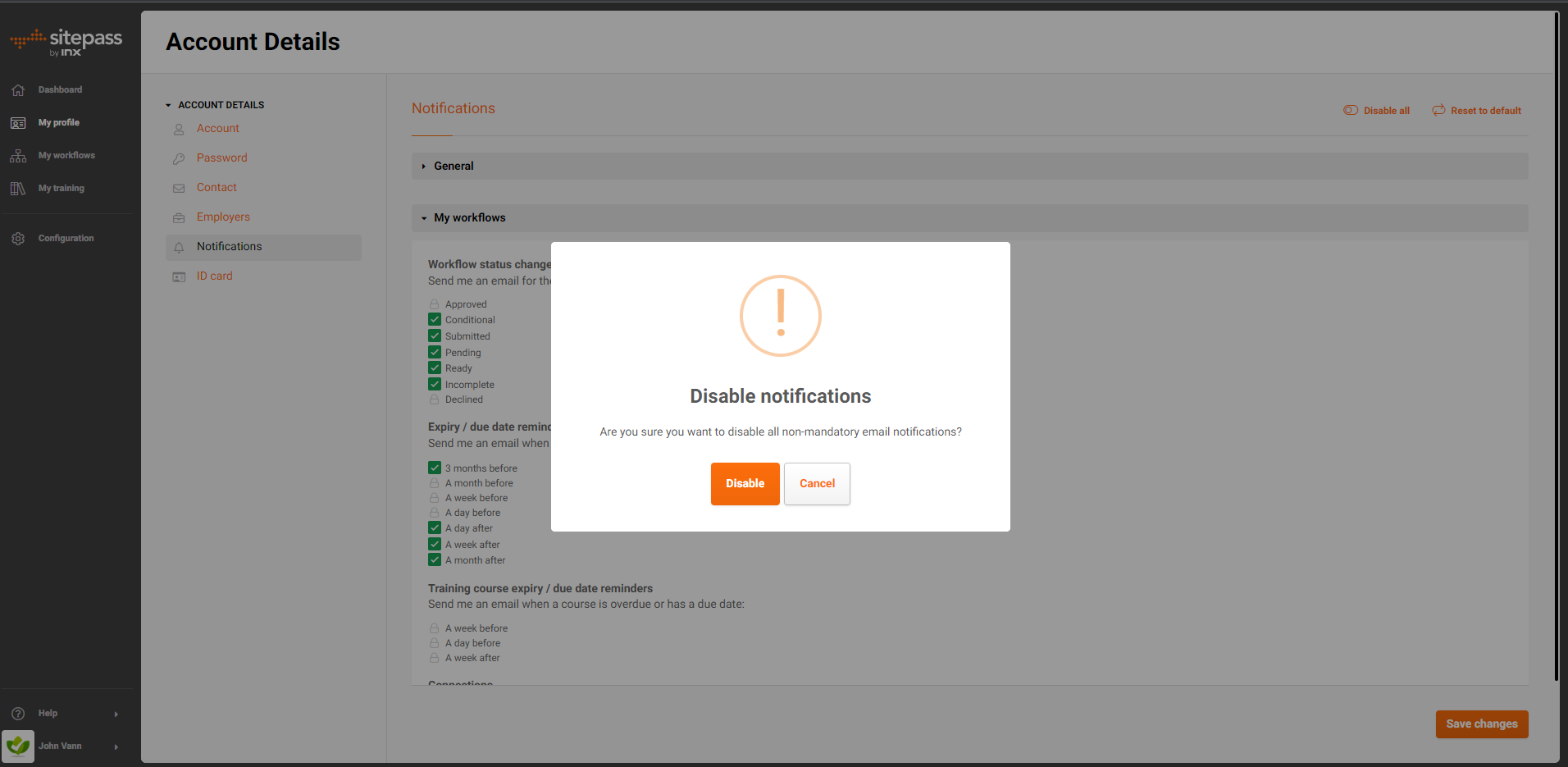Open the Password section
The image size is (1568, 767).
tap(222, 158)
